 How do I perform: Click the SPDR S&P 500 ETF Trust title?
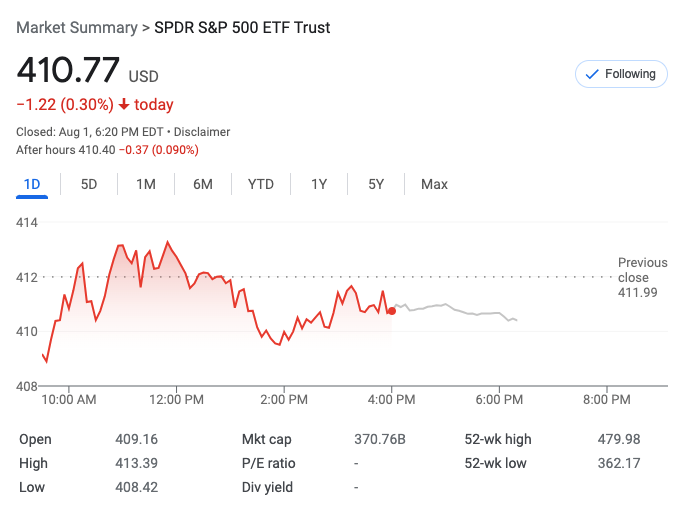[242, 28]
